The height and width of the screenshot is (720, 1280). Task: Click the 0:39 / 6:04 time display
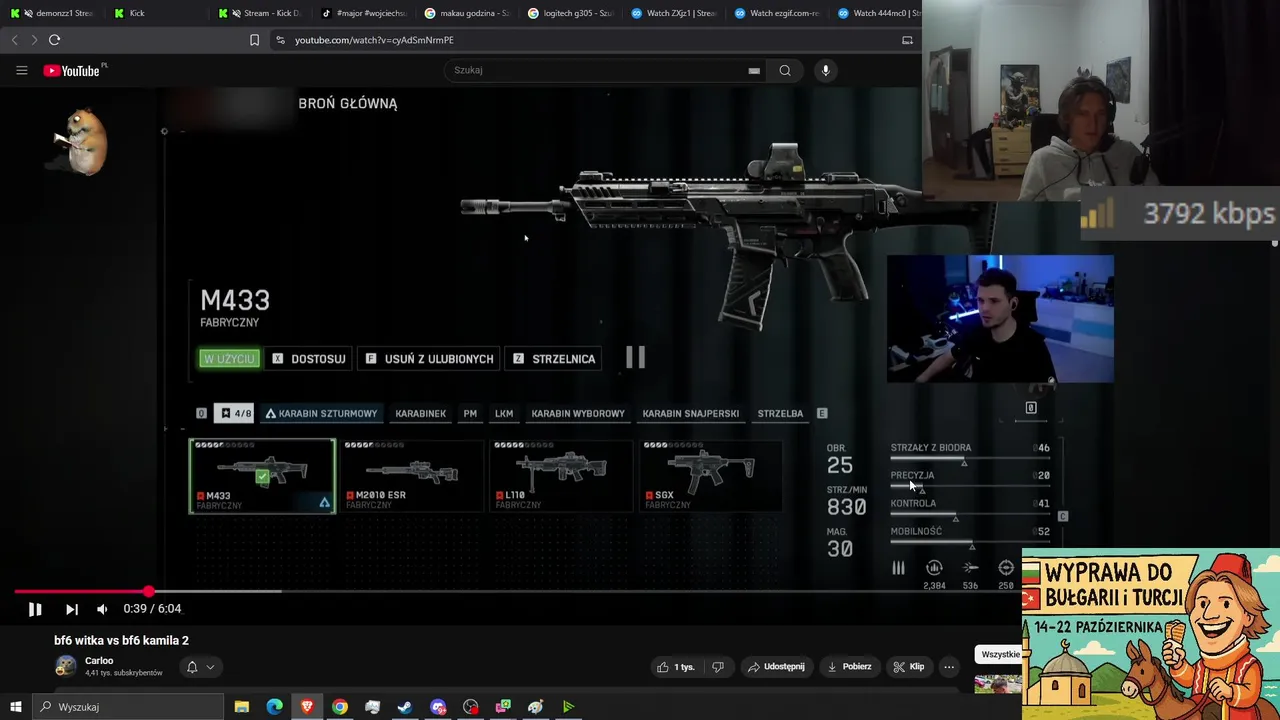[x=152, y=608]
